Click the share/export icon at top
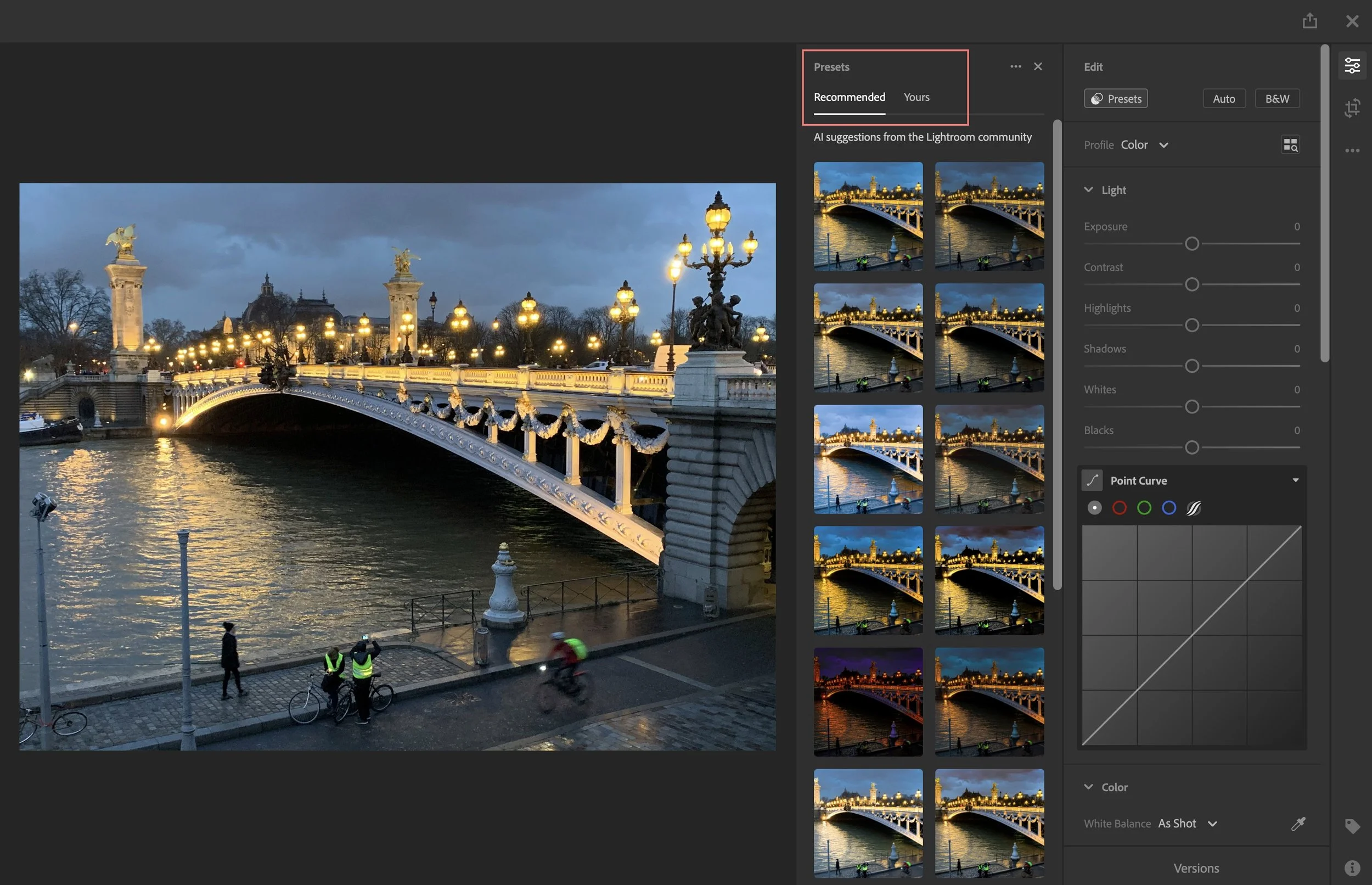Screen dimensions: 1372x885 (1309, 21)
